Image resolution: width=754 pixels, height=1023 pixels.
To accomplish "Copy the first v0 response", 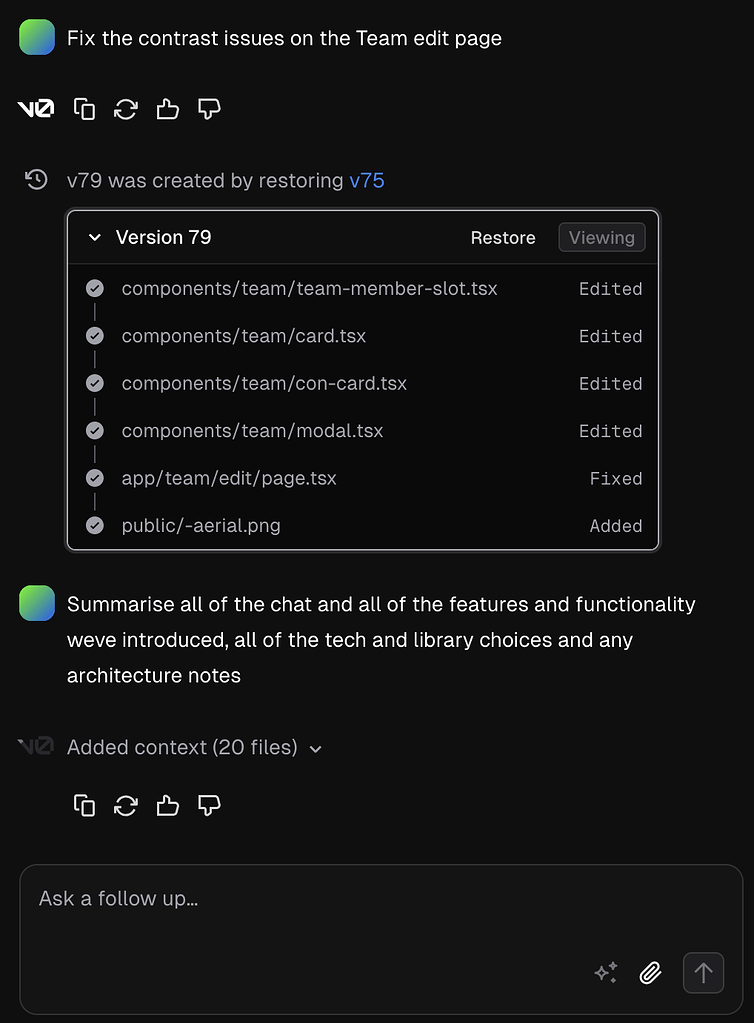I will pyautogui.click(x=85, y=108).
